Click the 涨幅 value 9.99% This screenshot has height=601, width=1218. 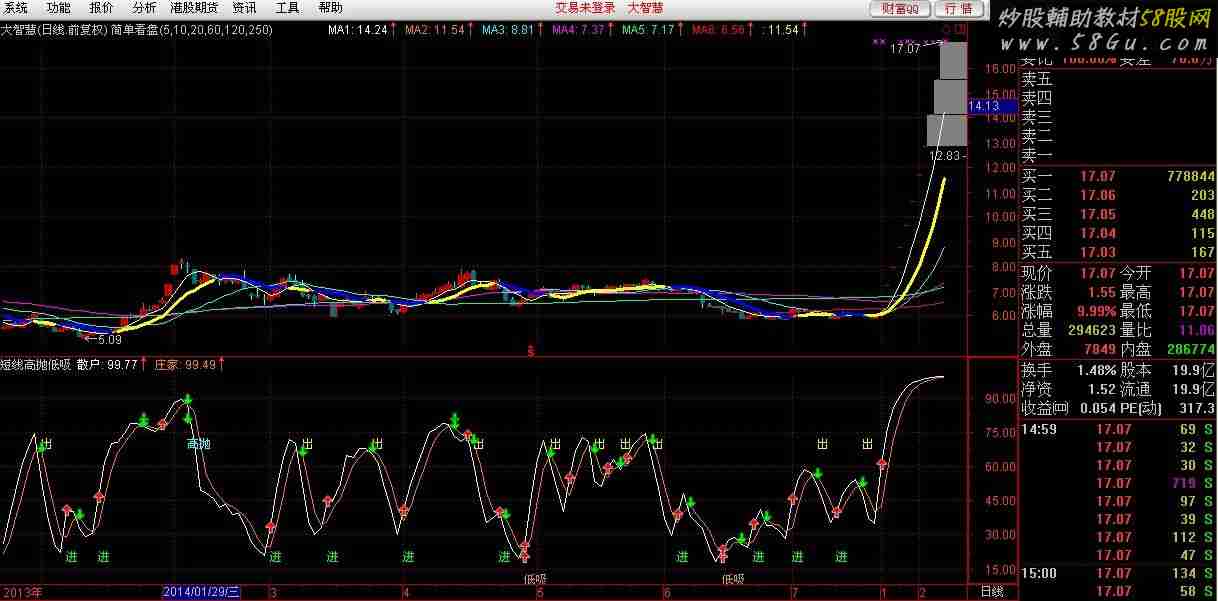[1096, 311]
